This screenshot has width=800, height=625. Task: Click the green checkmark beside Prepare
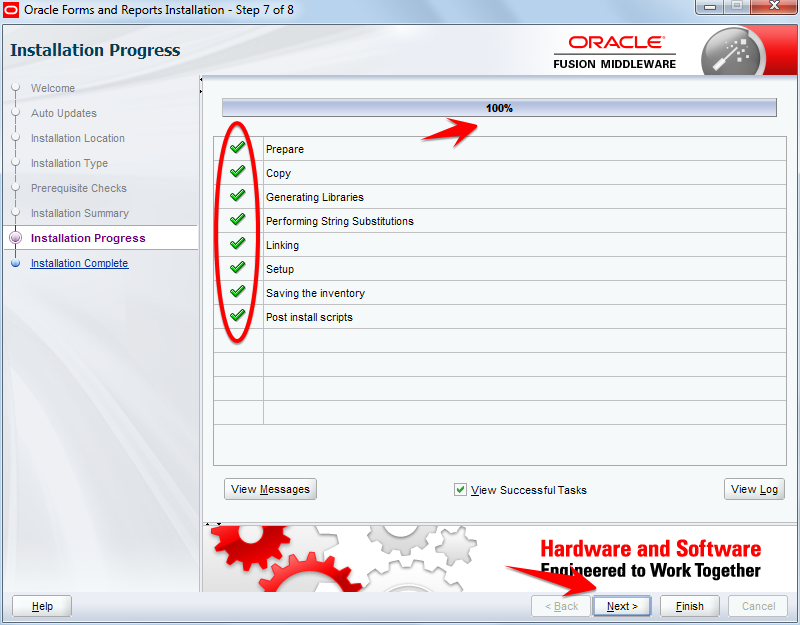237,148
